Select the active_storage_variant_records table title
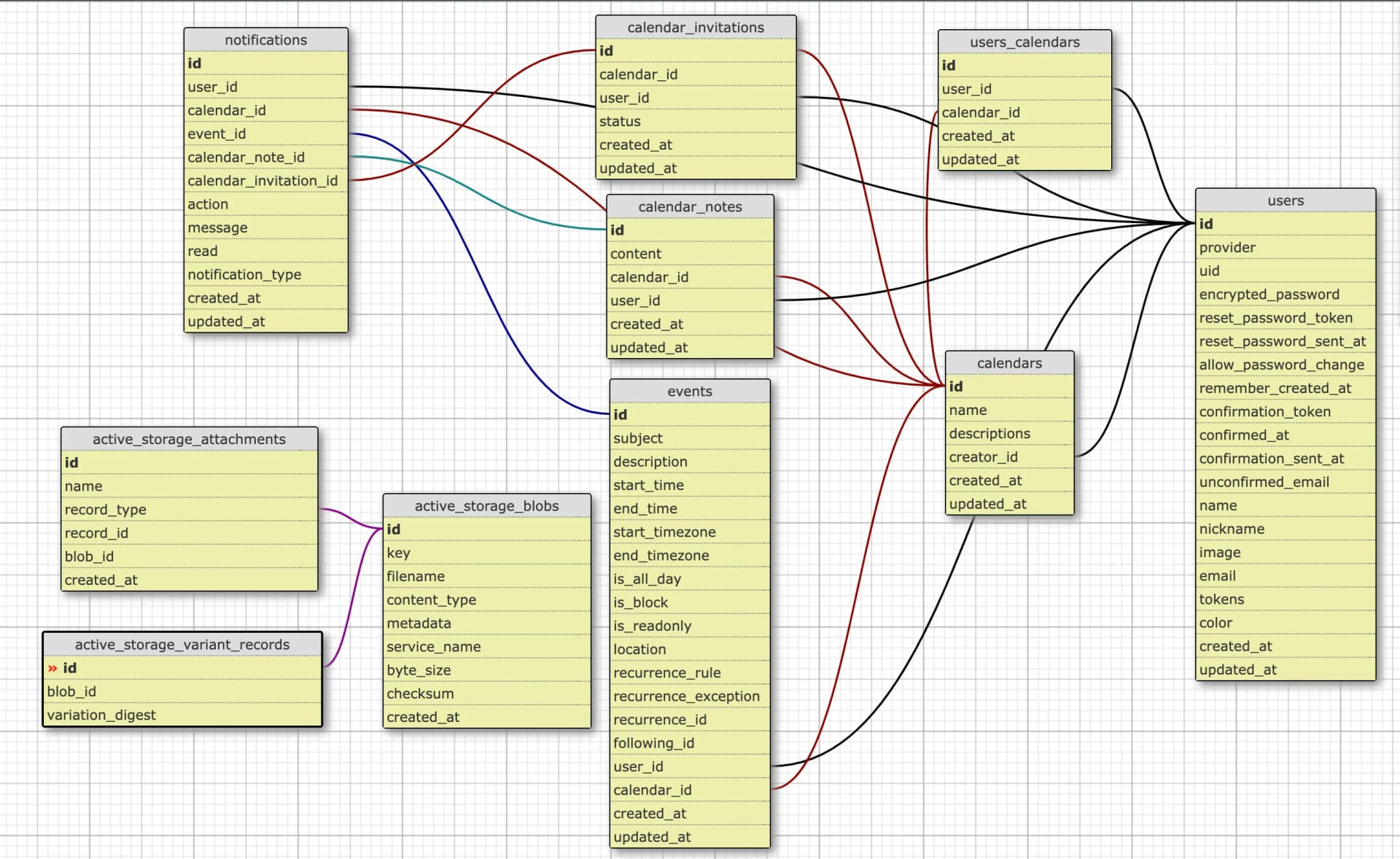The image size is (1400, 859). pyautogui.click(x=182, y=645)
